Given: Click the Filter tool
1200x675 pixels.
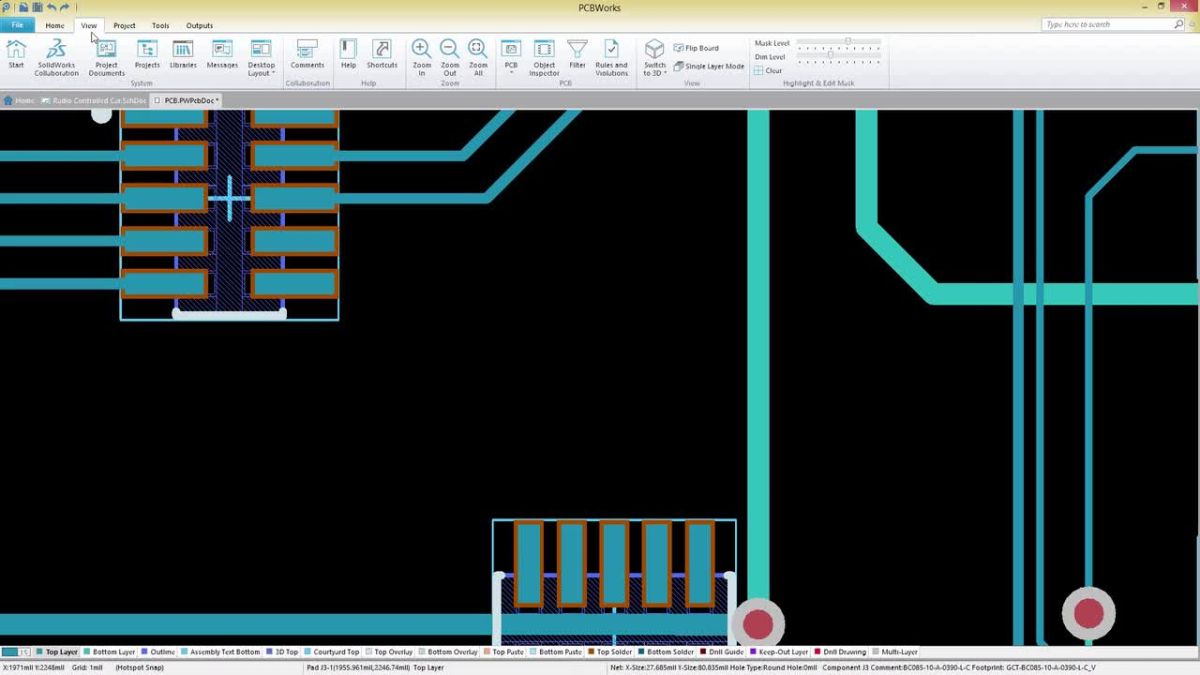Looking at the screenshot, I should point(577,57).
